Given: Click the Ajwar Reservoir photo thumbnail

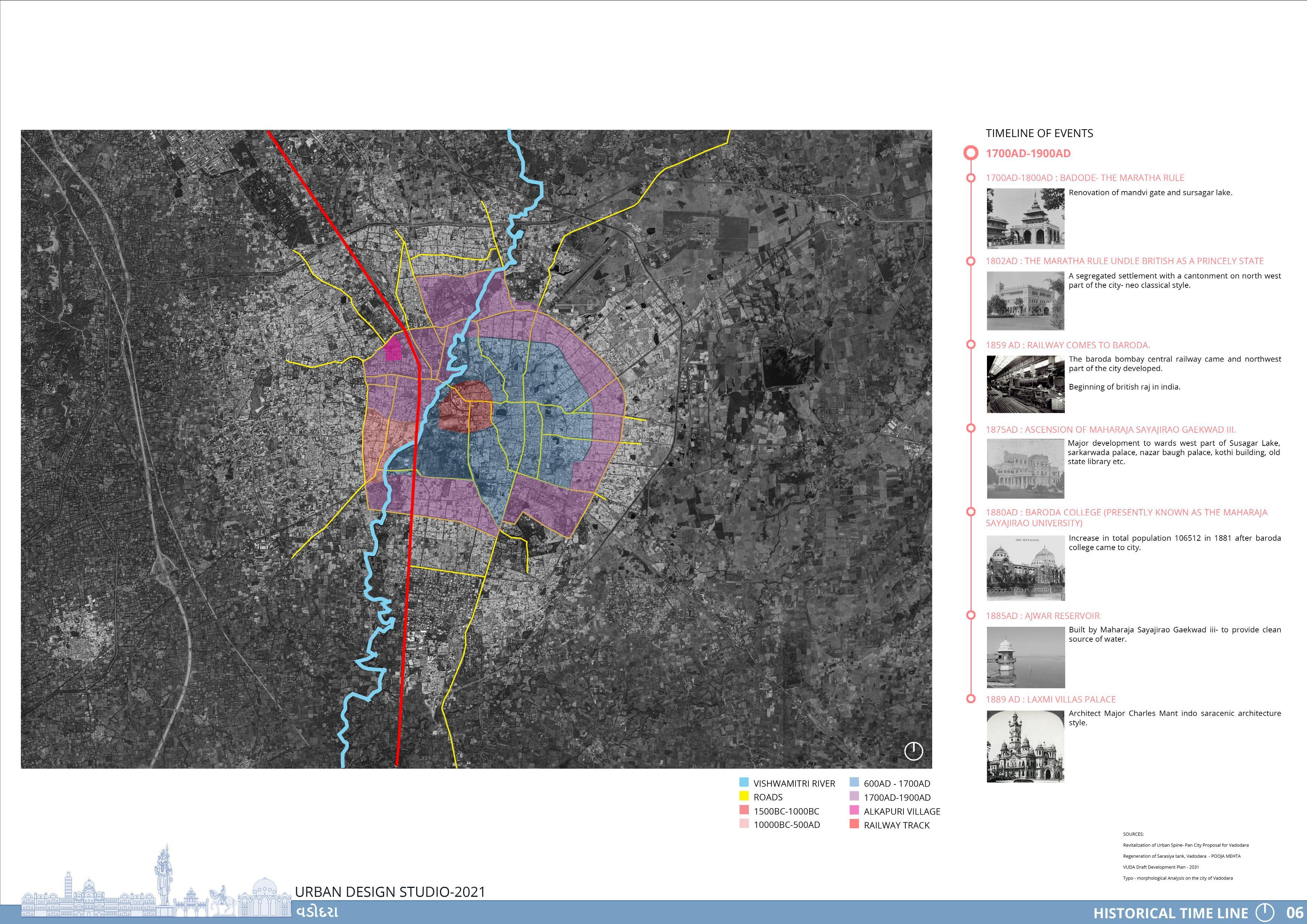Looking at the screenshot, I should point(1025,657).
